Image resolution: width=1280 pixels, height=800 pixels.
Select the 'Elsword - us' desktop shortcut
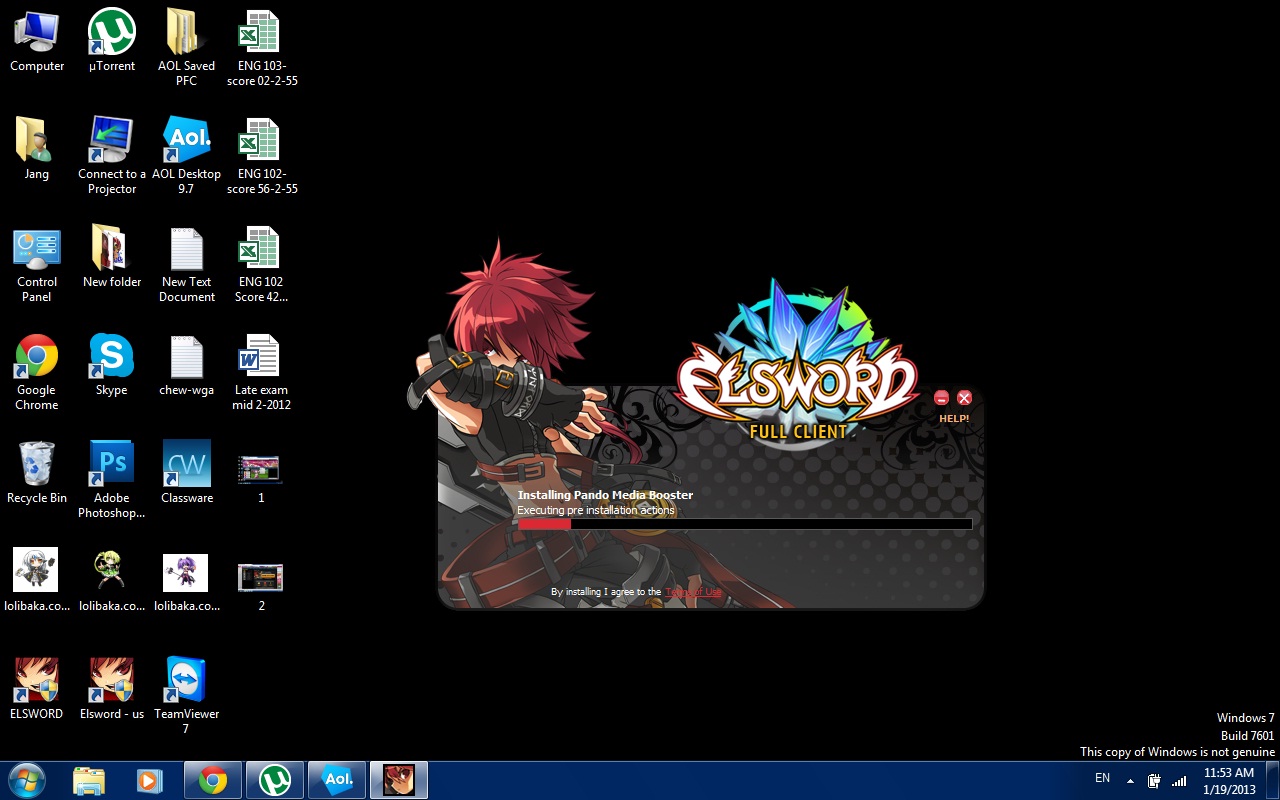[x=112, y=690]
